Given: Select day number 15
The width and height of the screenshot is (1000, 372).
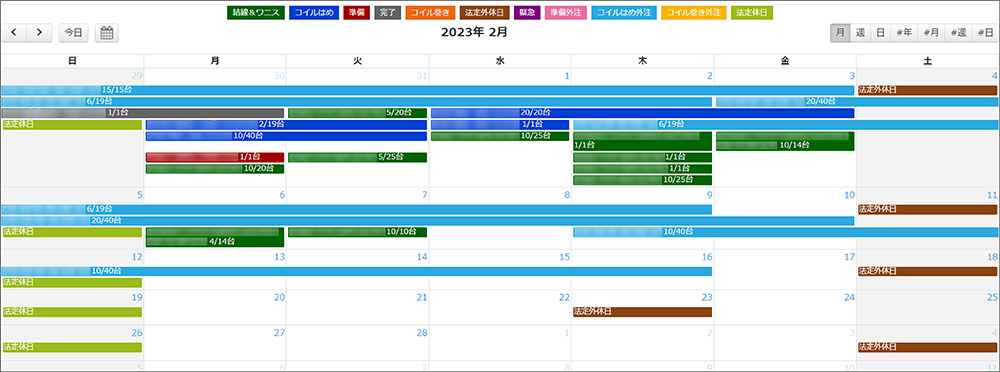Looking at the screenshot, I should tap(564, 257).
